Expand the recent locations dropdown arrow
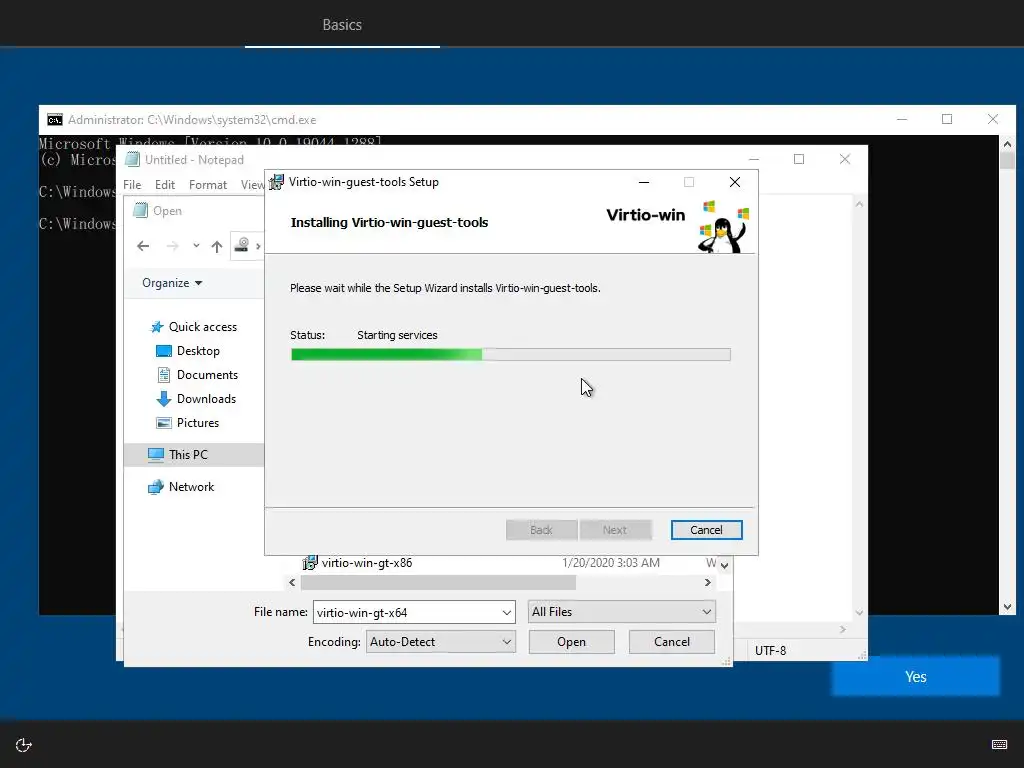1024x768 pixels. pyautogui.click(x=196, y=246)
